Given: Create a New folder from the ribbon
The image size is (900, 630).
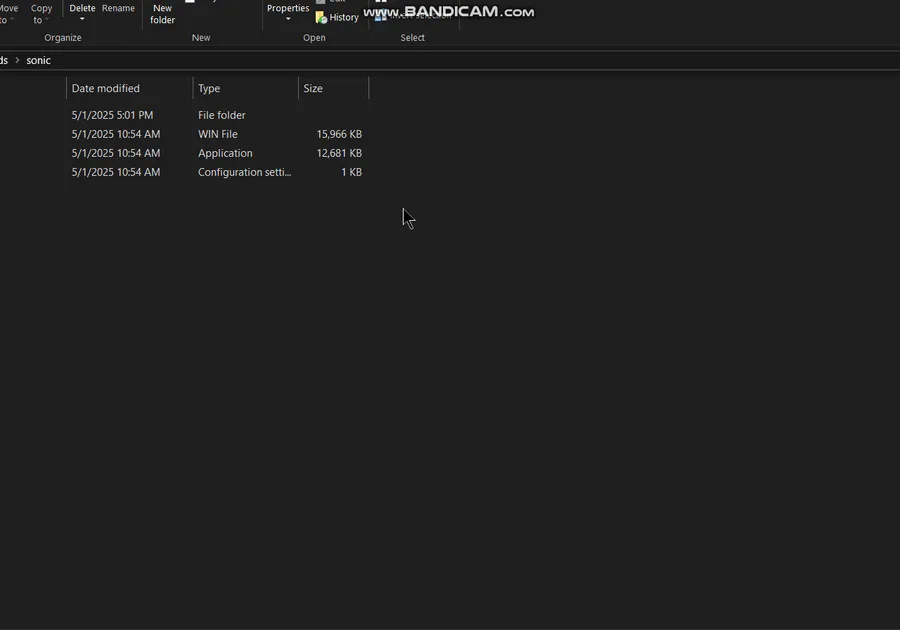Looking at the screenshot, I should pos(162,14).
